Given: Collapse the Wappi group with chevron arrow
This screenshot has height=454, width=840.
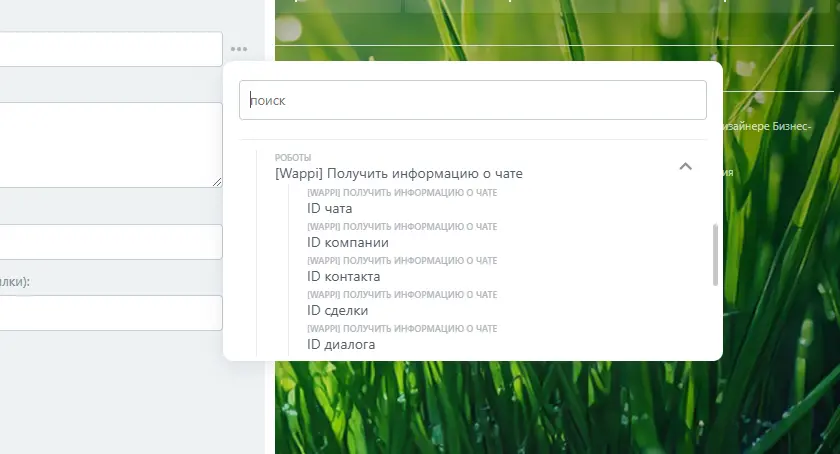Looking at the screenshot, I should coord(685,166).
